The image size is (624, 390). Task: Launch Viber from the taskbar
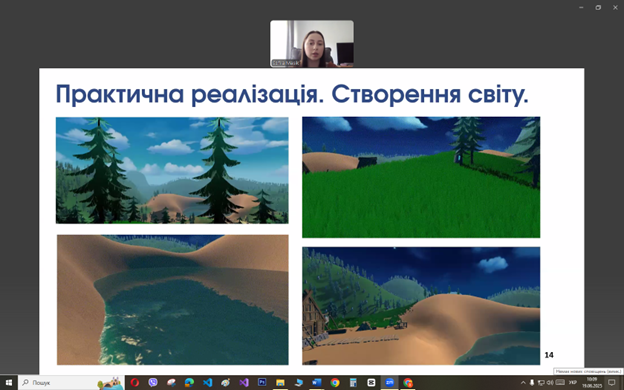click(x=153, y=383)
